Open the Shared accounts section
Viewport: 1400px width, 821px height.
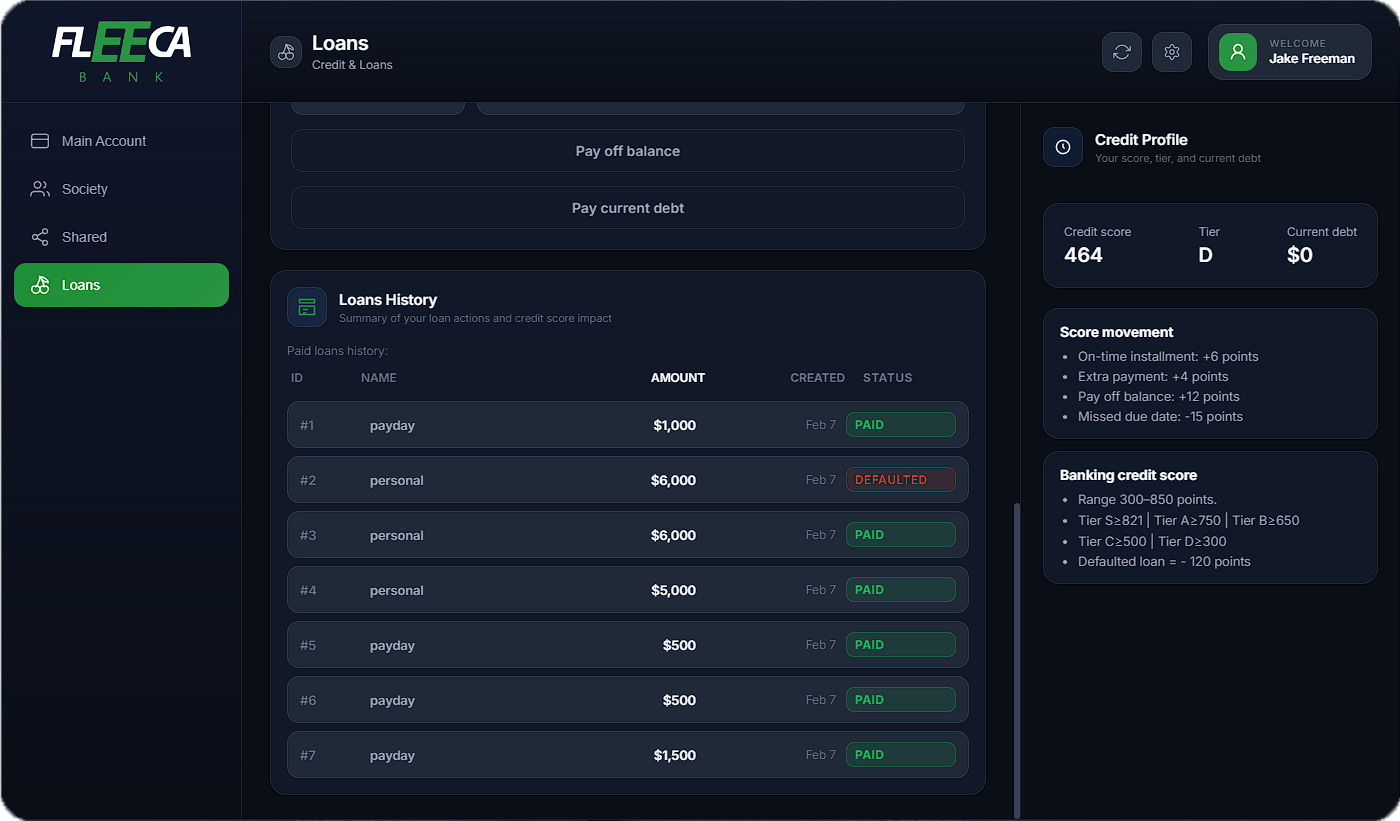pos(121,237)
